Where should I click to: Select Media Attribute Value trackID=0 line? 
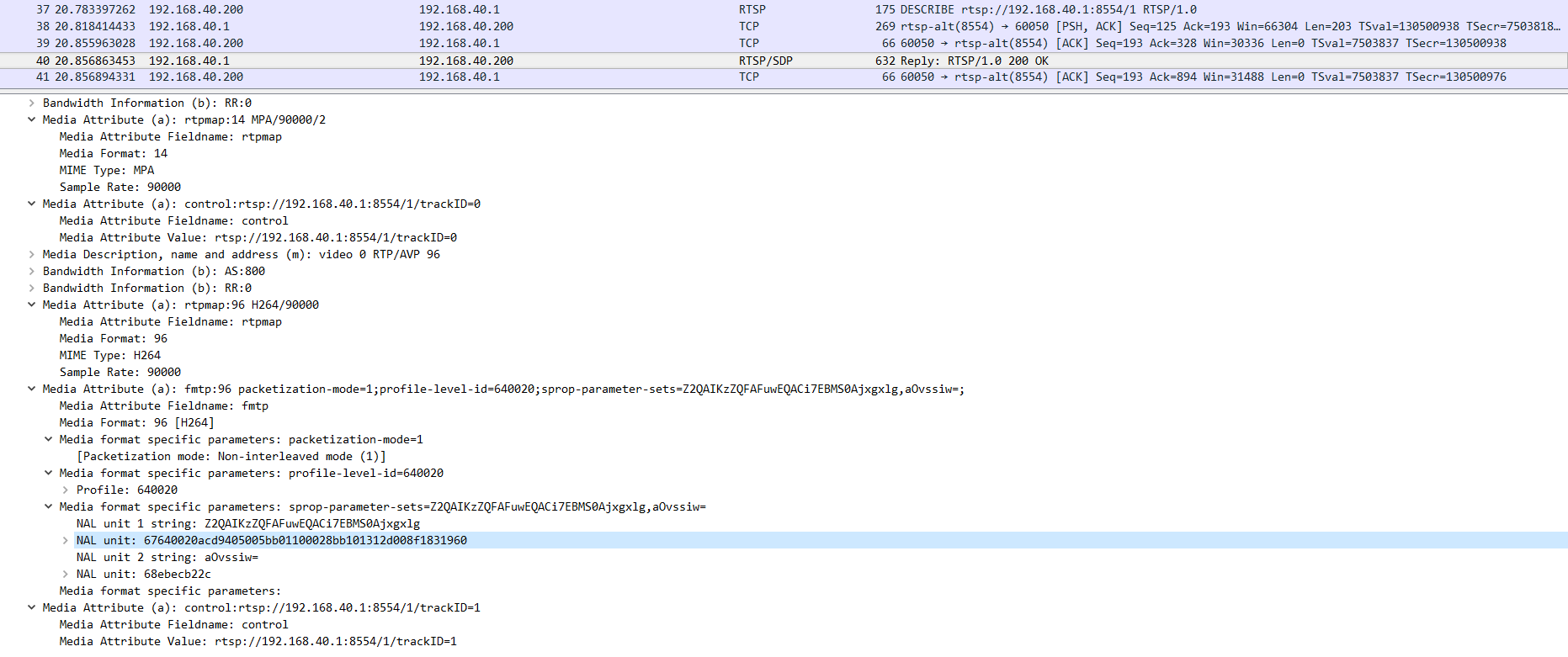(258, 237)
